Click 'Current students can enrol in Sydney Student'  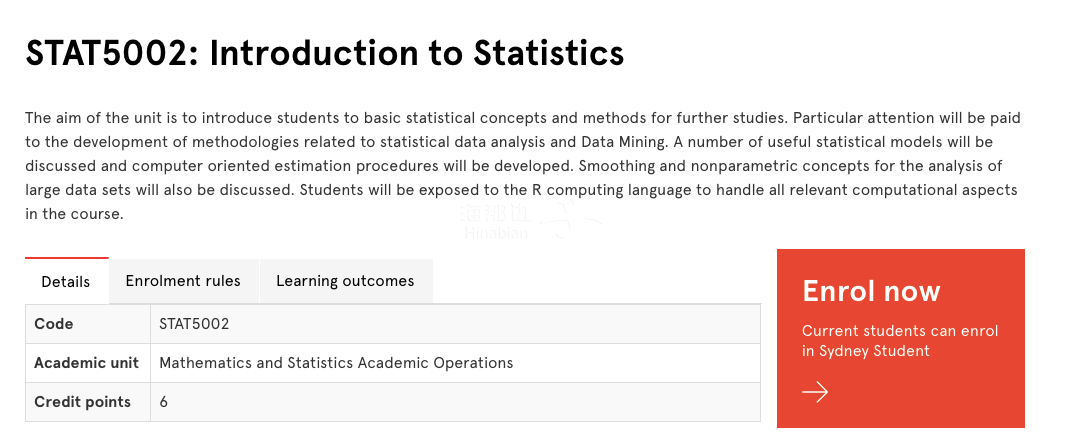(900, 341)
